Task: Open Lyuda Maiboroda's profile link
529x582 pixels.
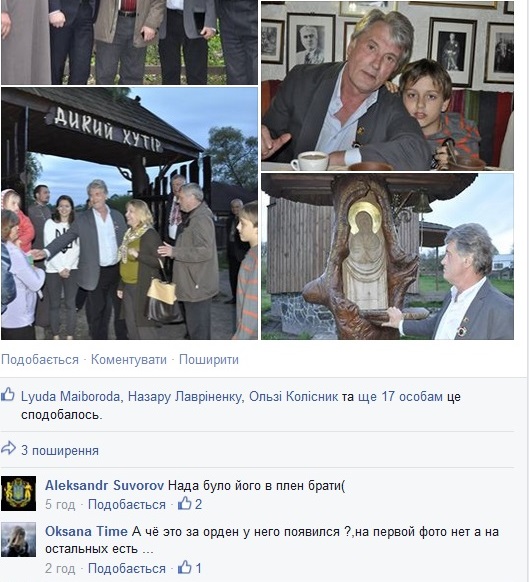Action: tap(71, 396)
